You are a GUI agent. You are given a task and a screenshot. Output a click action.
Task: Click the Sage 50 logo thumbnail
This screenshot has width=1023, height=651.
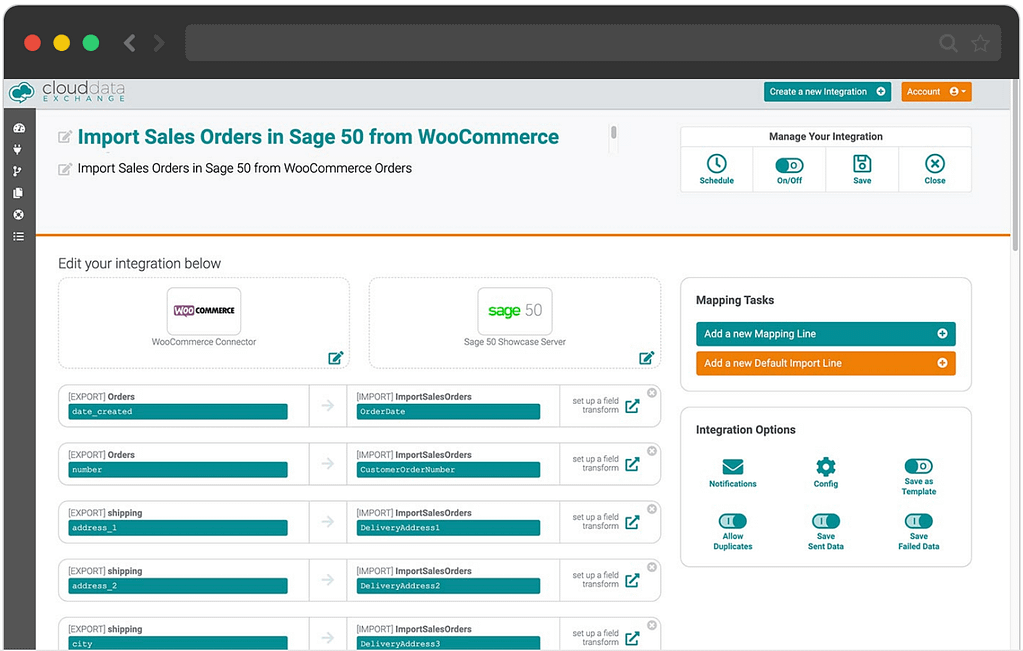tap(515, 311)
